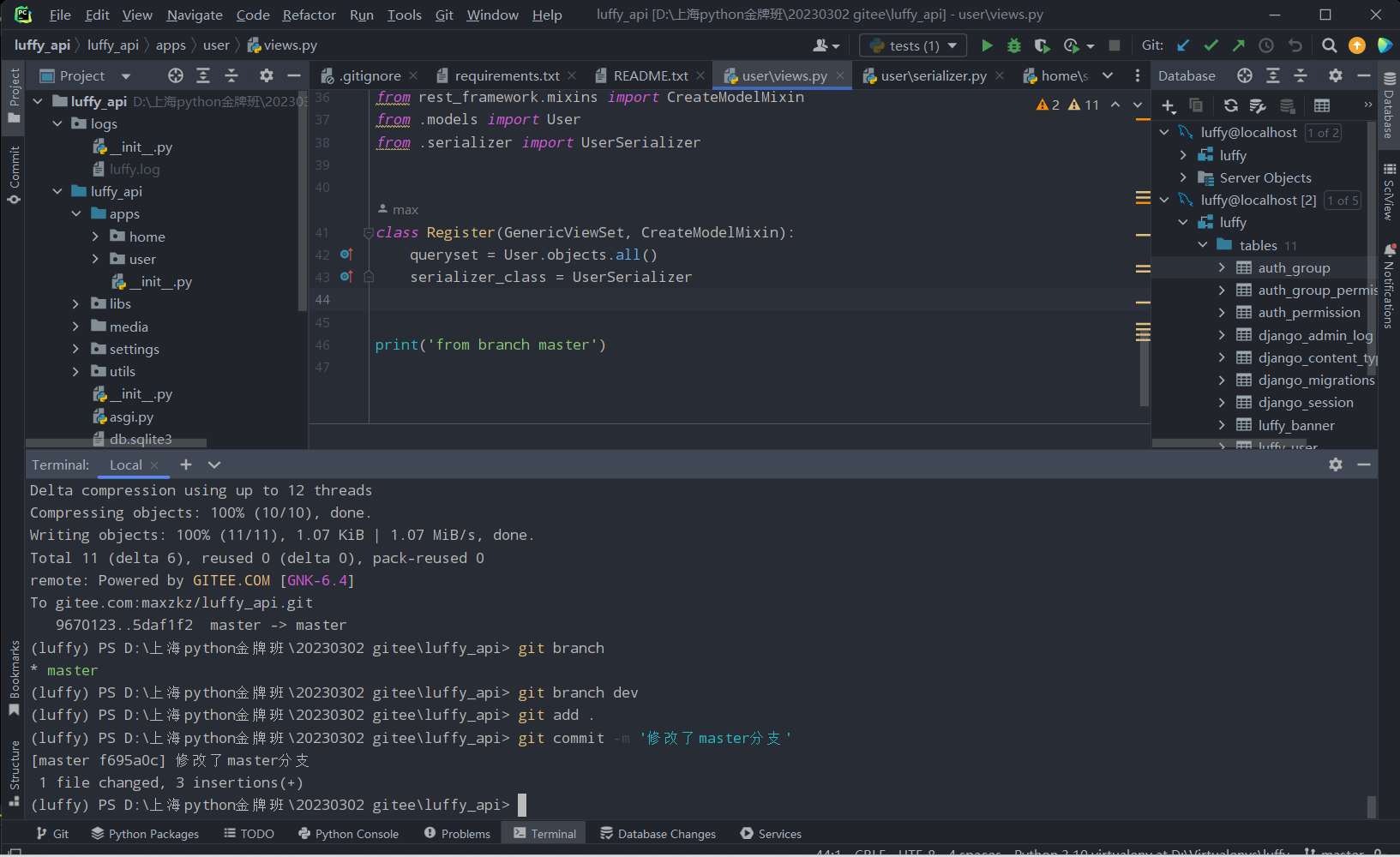
Task: Expand the libs folder
Action: pos(75,303)
